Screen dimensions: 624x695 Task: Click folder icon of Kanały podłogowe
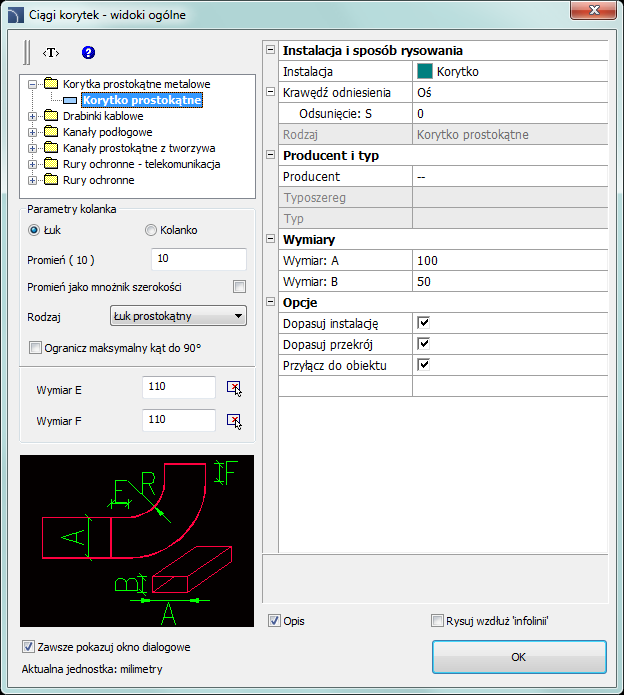coord(51,132)
